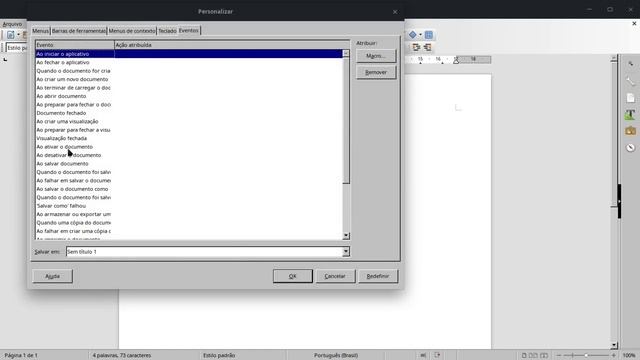Select event 'Ao ativar o documento'
The width and height of the screenshot is (640, 360).
(x=189, y=147)
